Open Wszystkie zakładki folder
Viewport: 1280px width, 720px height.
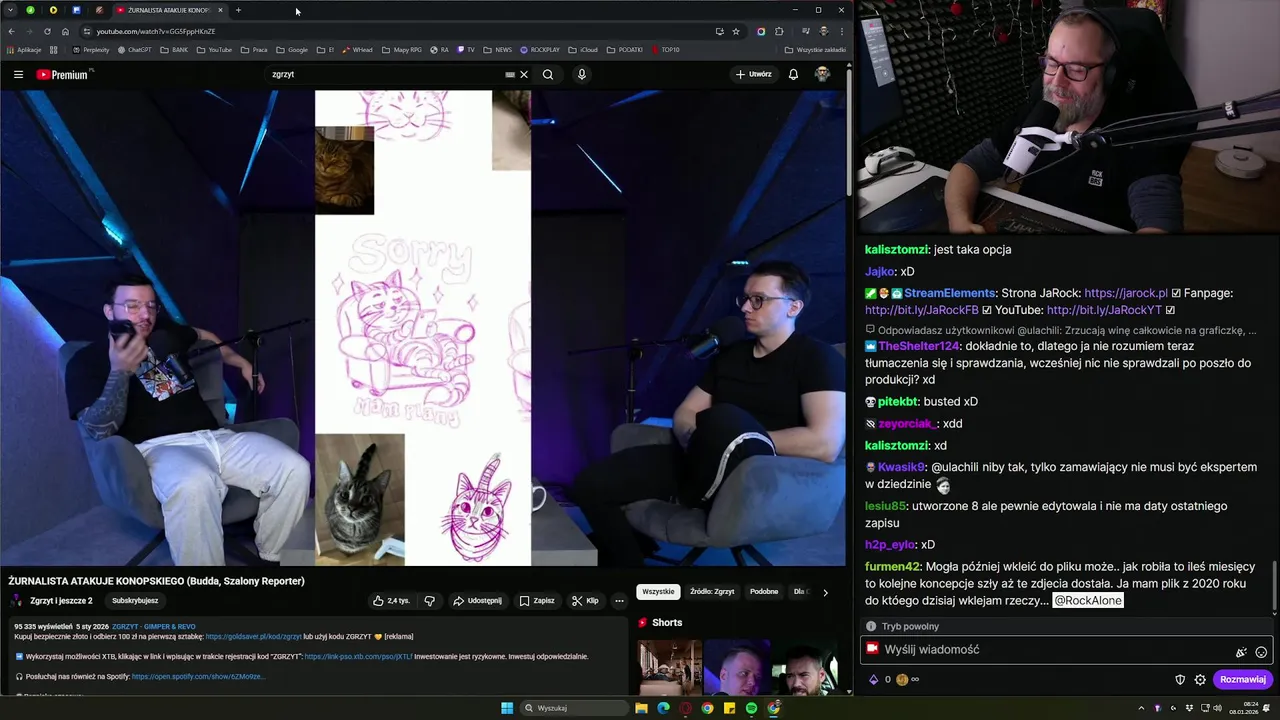tap(815, 49)
